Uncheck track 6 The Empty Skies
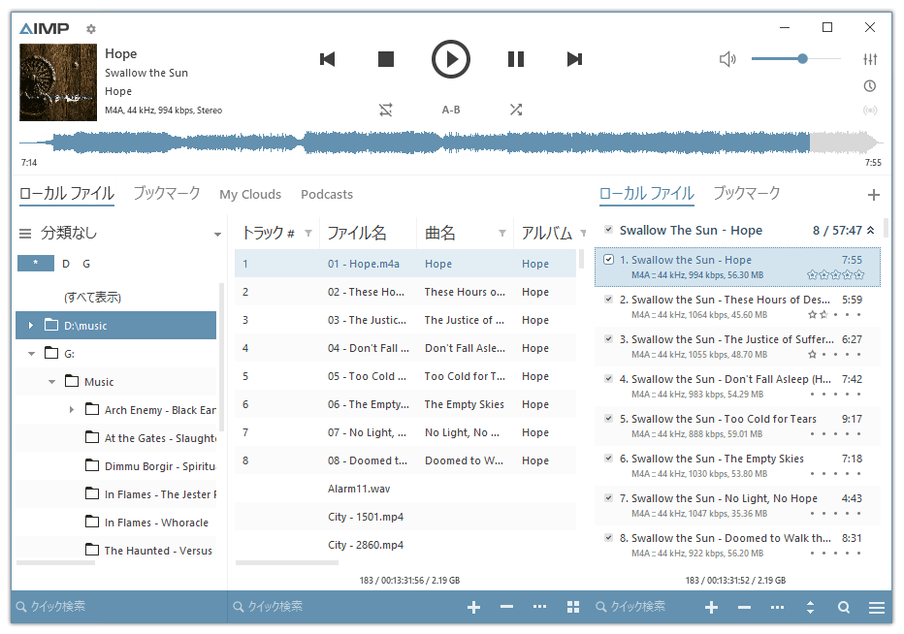The width and height of the screenshot is (904, 634). tap(608, 458)
